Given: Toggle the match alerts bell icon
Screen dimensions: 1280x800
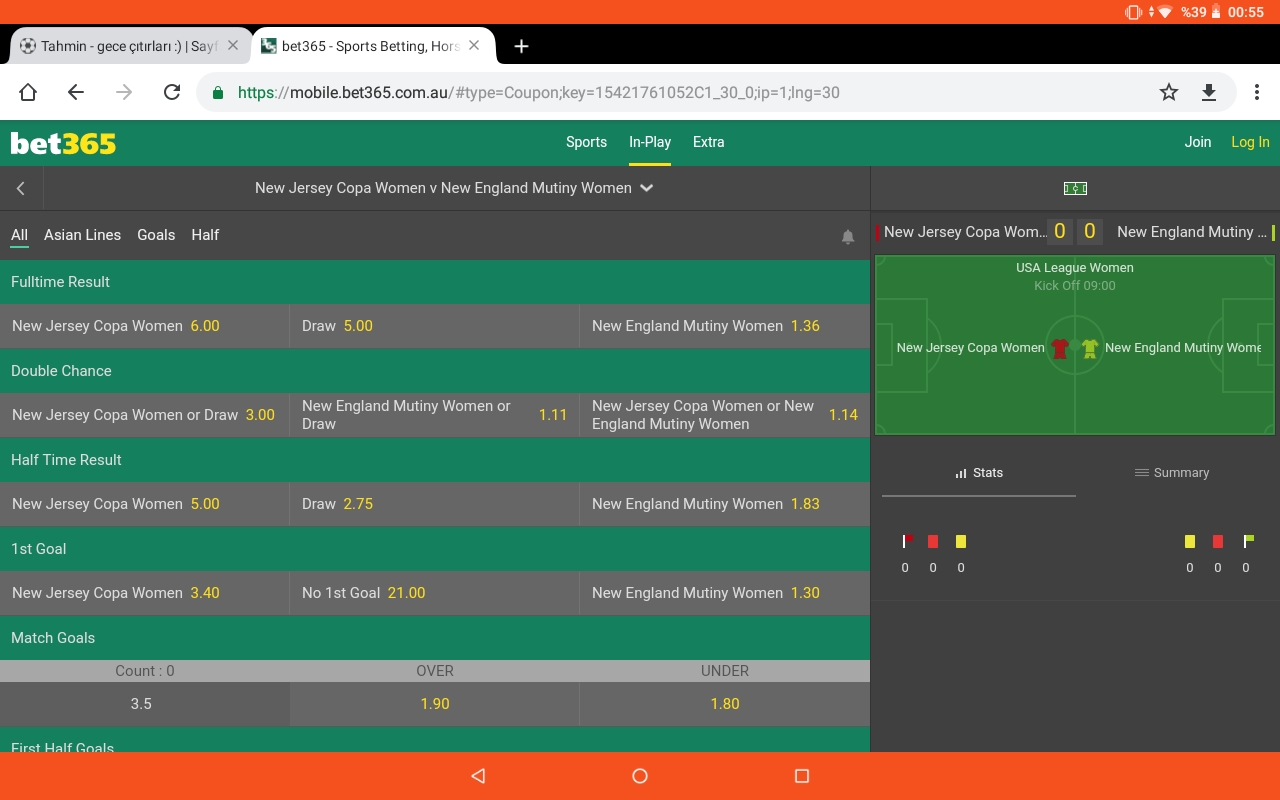Looking at the screenshot, I should tap(848, 237).
